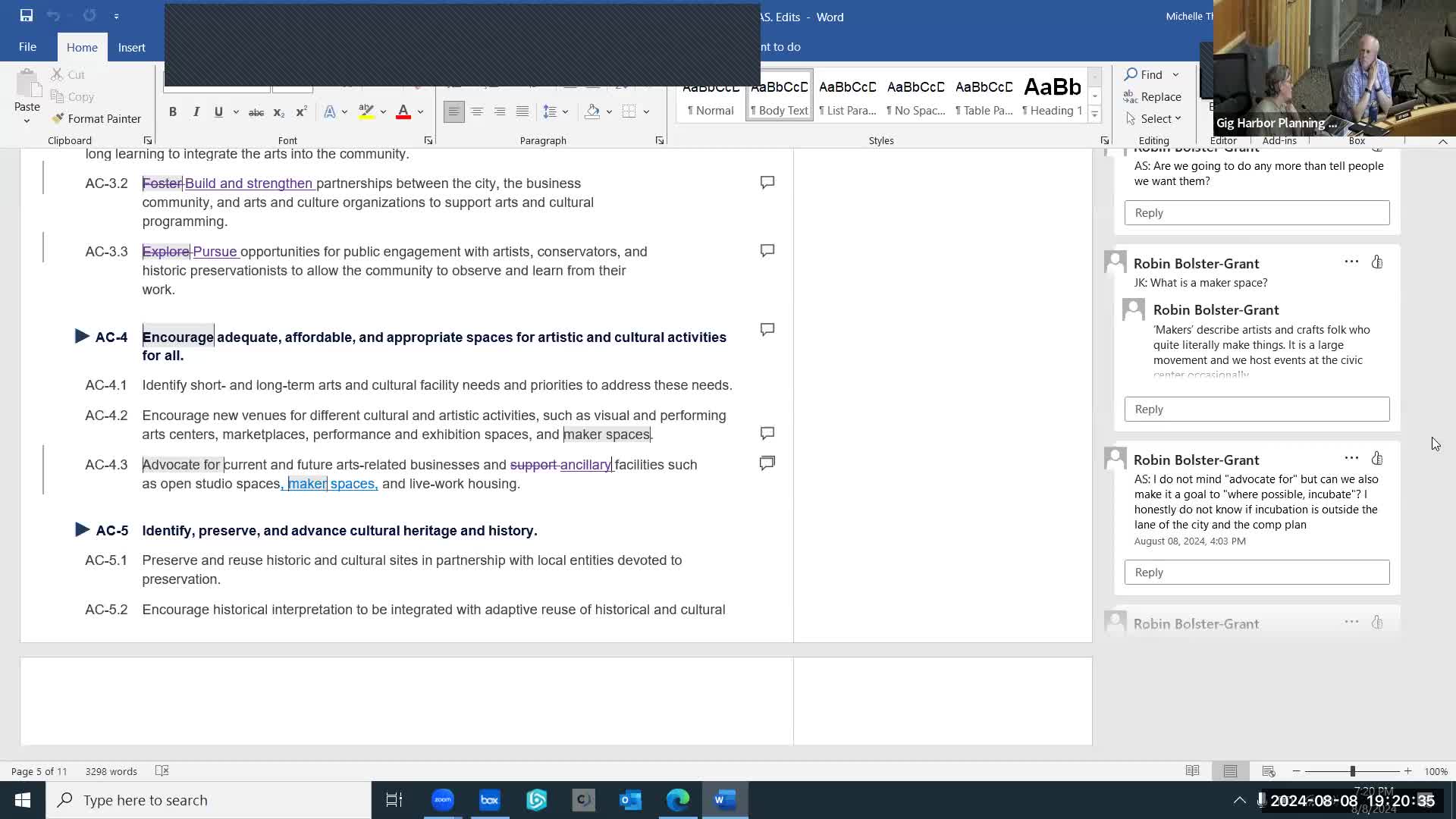1456x819 pixels.
Task: Click Replace in Editing group
Action: pyautogui.click(x=1153, y=96)
